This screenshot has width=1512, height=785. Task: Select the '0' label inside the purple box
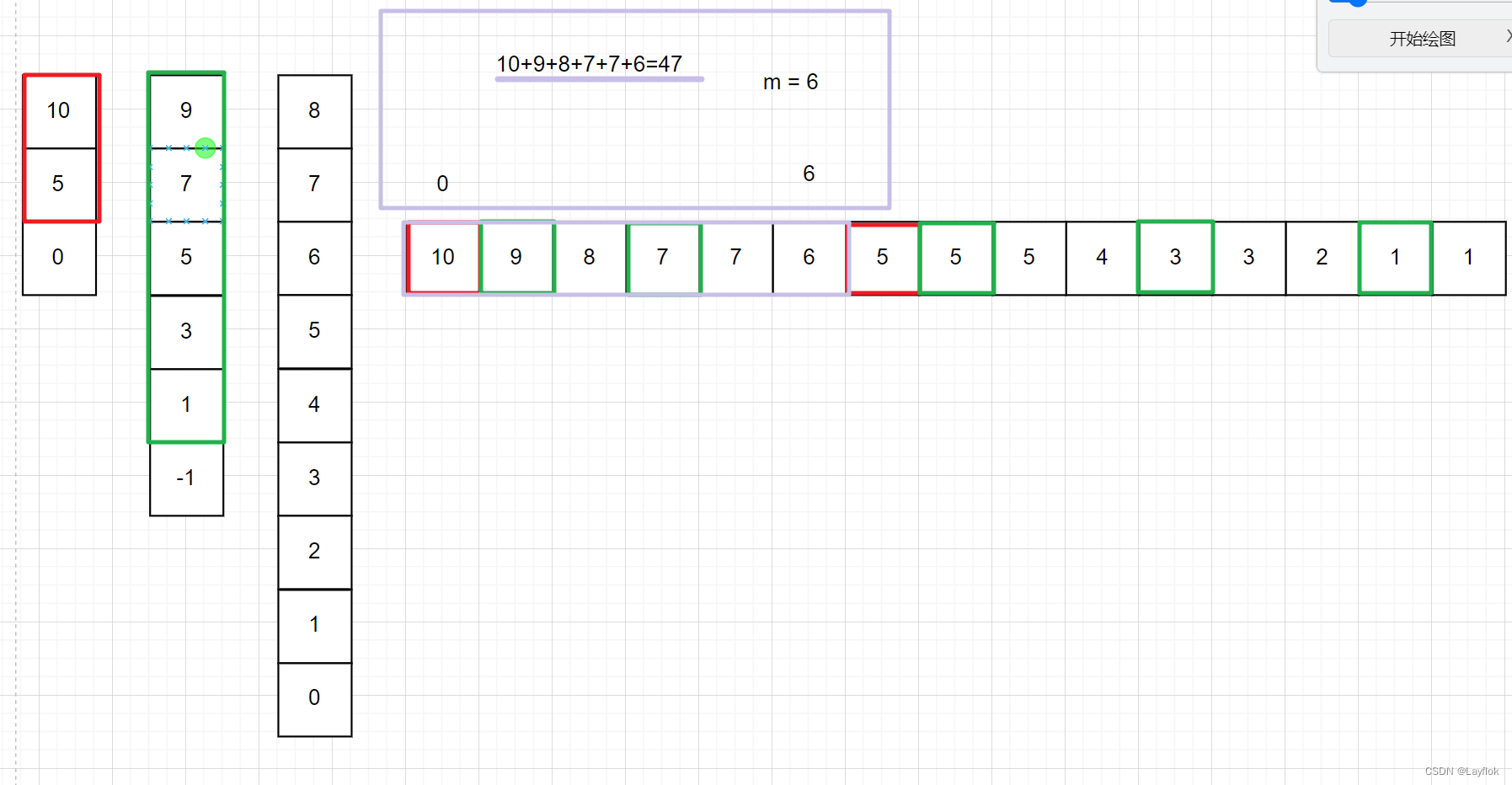[443, 184]
